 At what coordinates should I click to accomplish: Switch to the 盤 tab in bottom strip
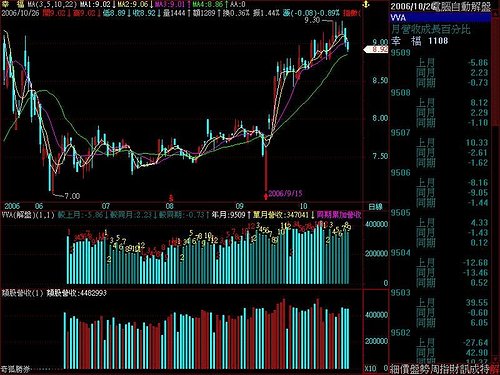(415, 369)
